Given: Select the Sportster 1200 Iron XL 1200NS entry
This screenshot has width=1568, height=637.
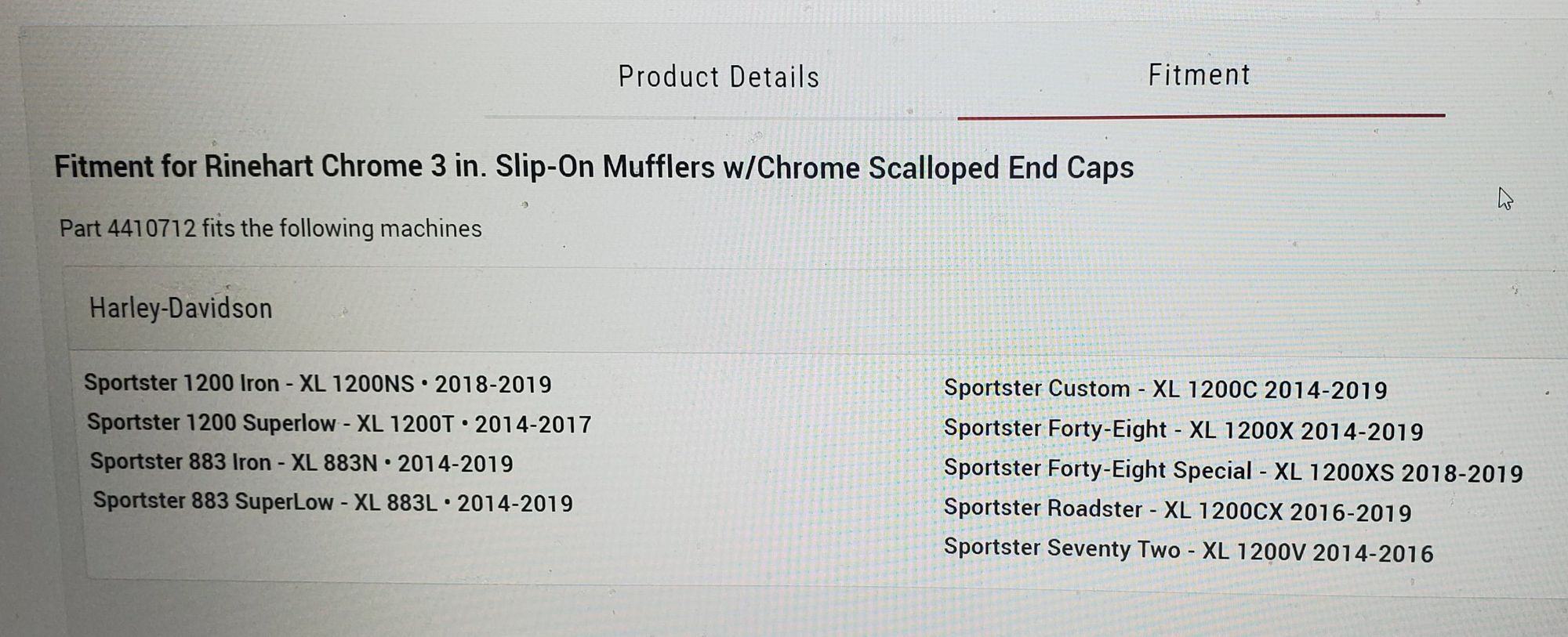Looking at the screenshot, I should (318, 384).
